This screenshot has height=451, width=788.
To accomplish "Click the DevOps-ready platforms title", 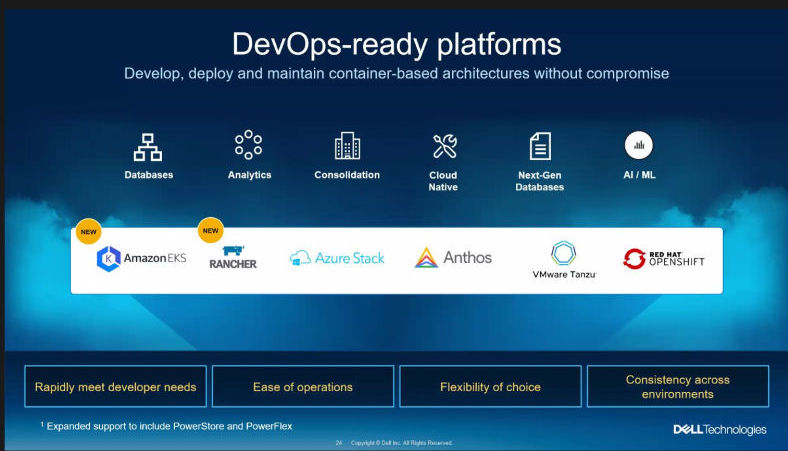I will (397, 44).
